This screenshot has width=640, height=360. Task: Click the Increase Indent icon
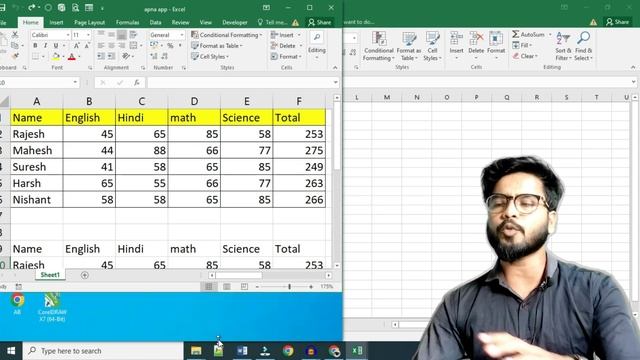pos(111,56)
